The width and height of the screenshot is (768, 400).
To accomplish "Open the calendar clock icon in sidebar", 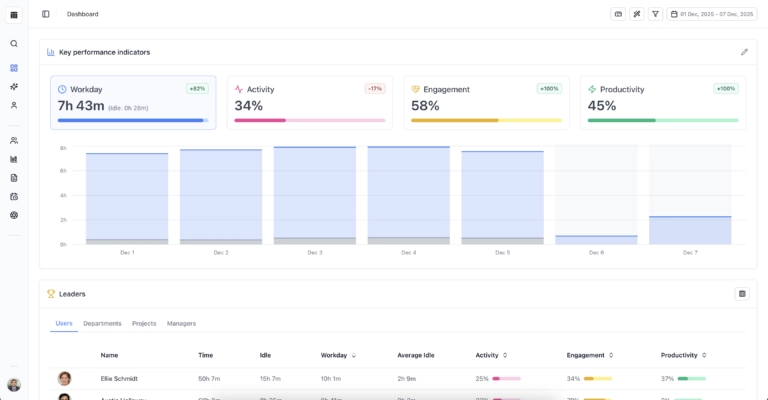I will (x=14, y=196).
